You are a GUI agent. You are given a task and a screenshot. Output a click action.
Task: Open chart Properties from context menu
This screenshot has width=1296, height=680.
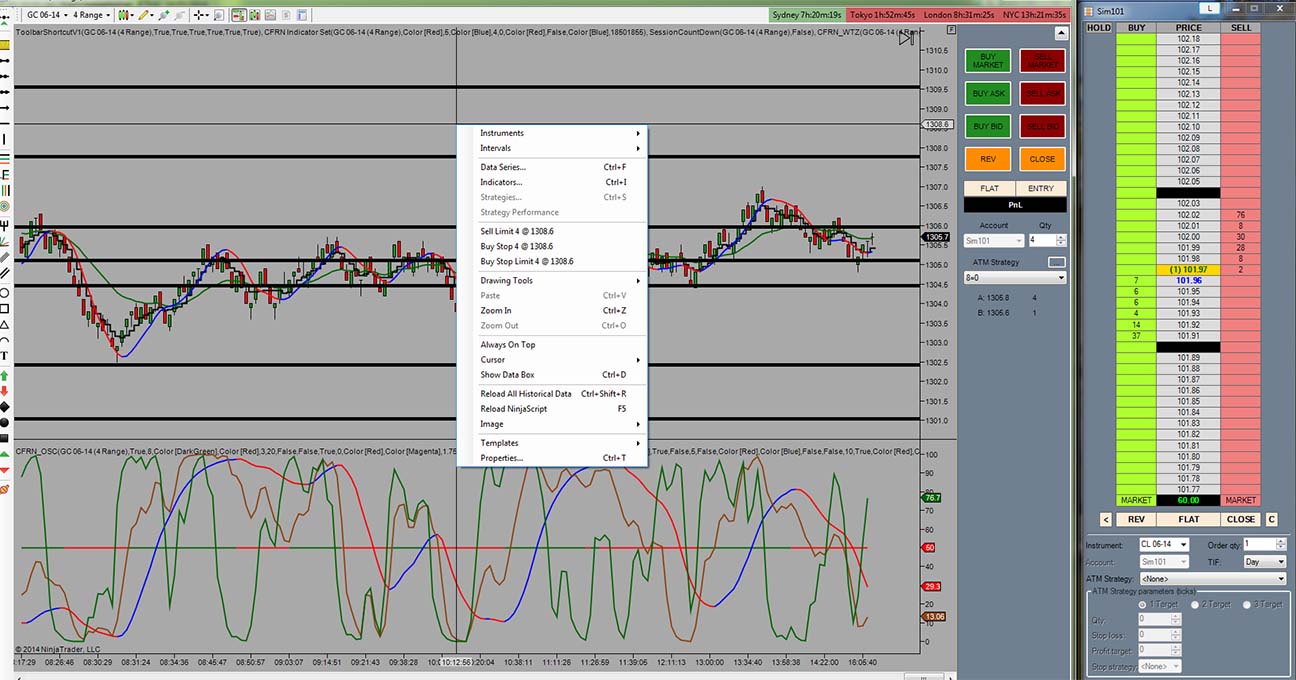click(x=552, y=457)
